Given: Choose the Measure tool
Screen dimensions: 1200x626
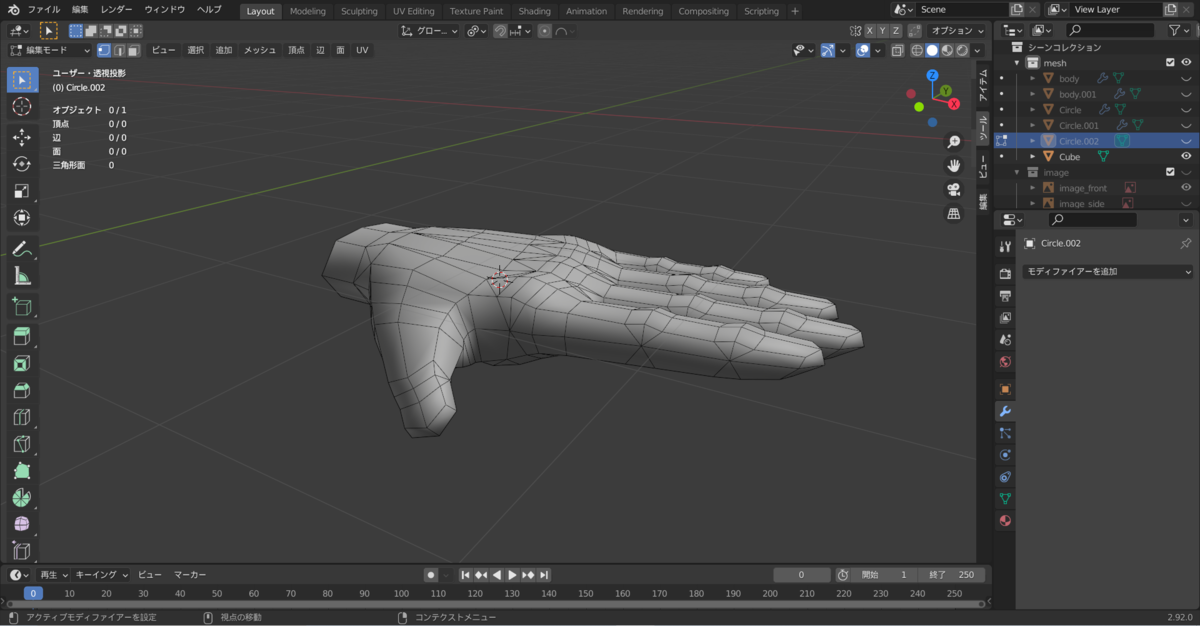Looking at the screenshot, I should [22, 276].
